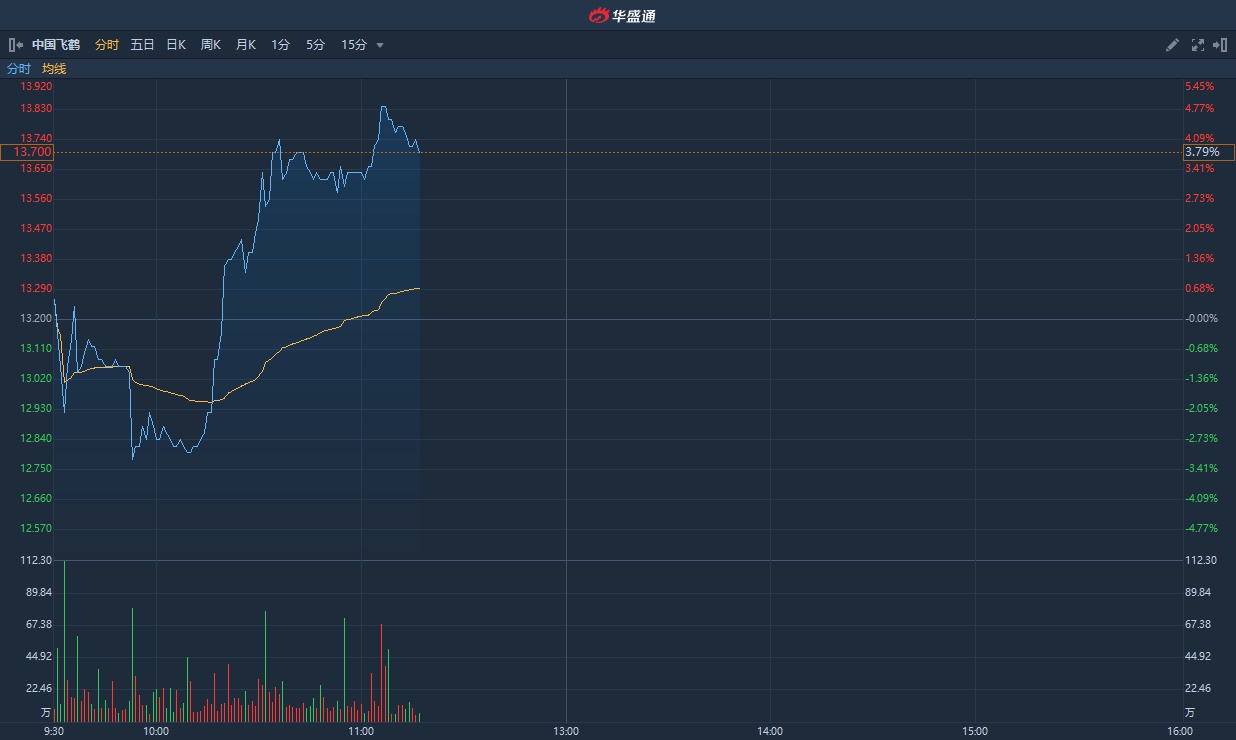Screen dimensions: 1236x740
Task: Switch to the 1分 one-minute chart
Action: tap(280, 45)
